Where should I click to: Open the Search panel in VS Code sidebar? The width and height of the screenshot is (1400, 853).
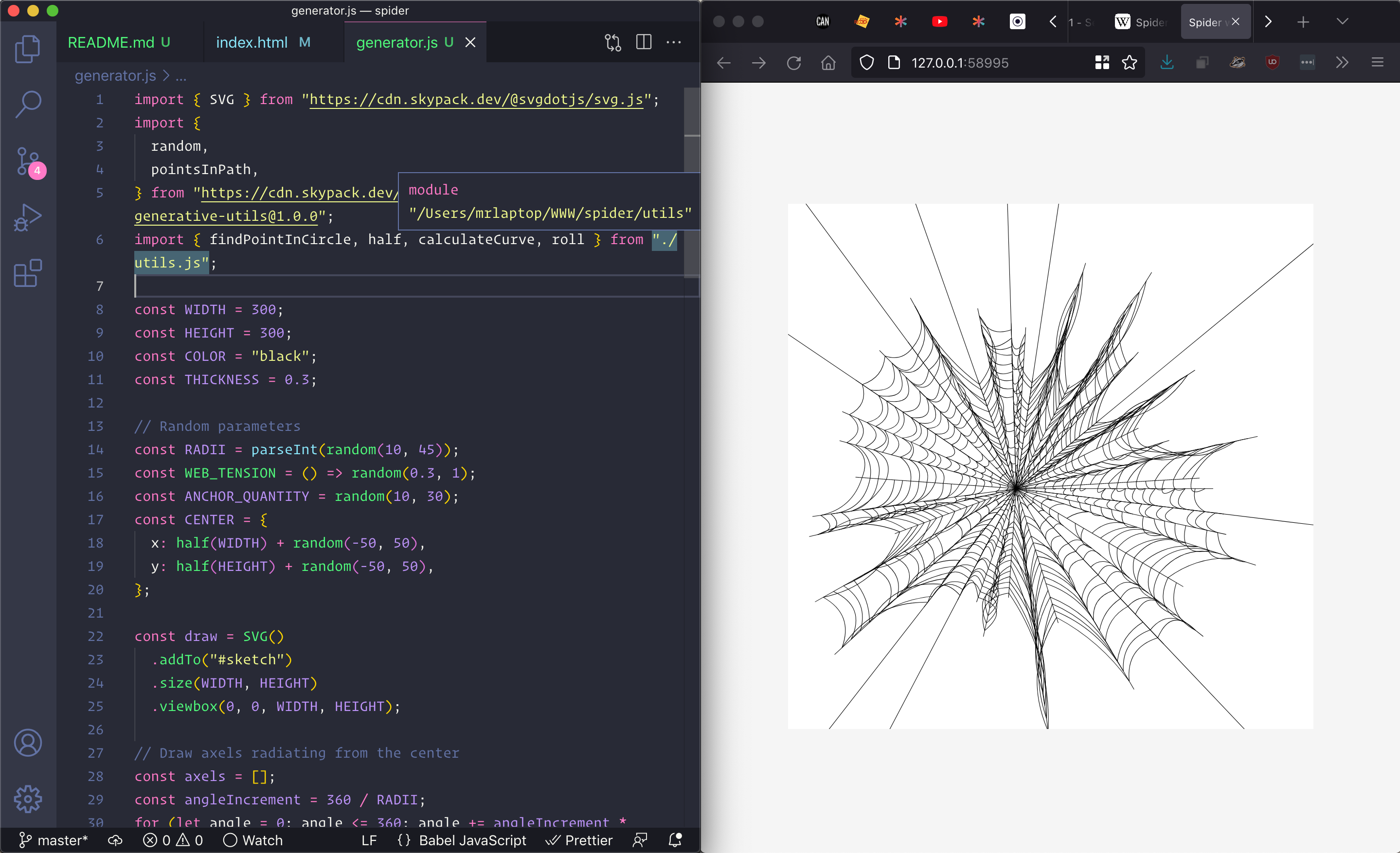(x=27, y=105)
